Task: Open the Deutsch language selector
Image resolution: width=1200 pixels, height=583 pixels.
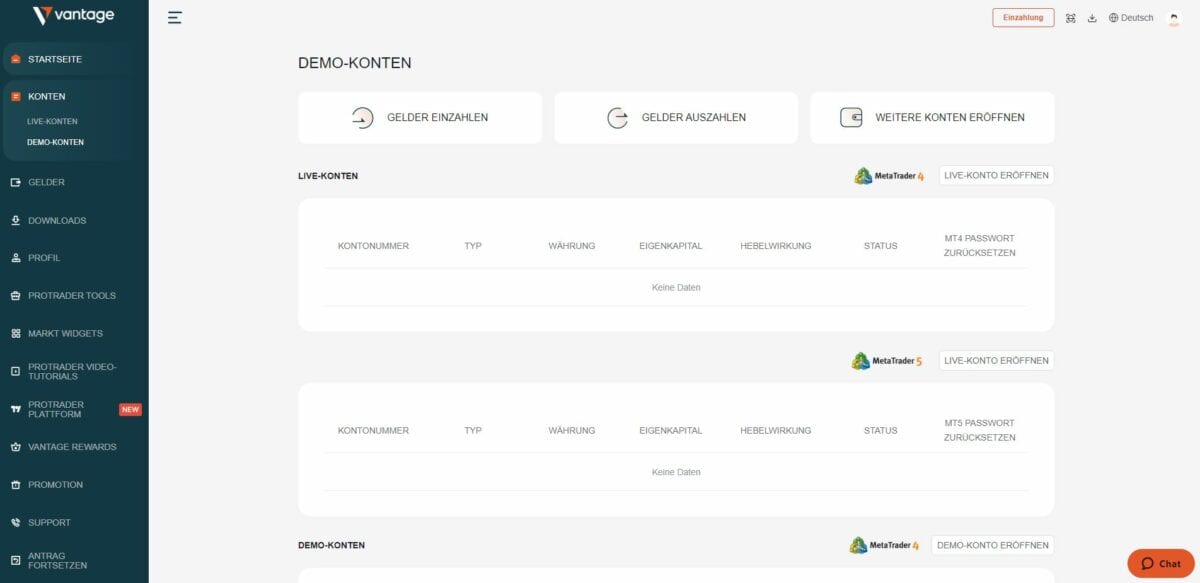Action: [x=1129, y=17]
